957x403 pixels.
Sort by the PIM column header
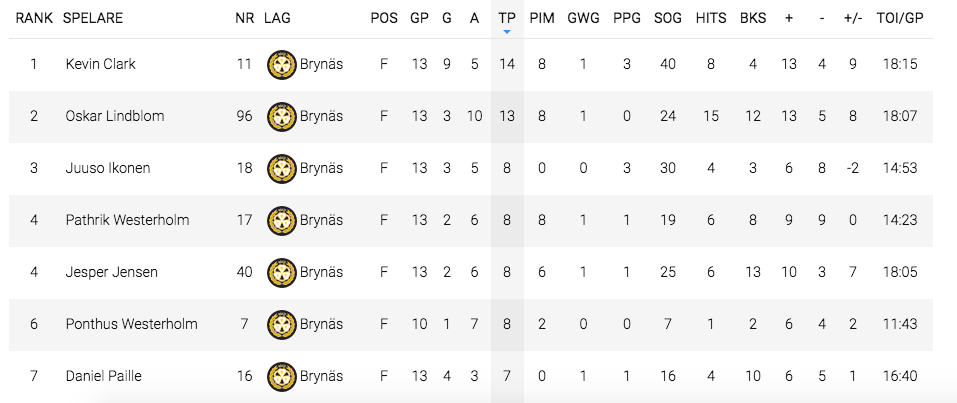542,18
